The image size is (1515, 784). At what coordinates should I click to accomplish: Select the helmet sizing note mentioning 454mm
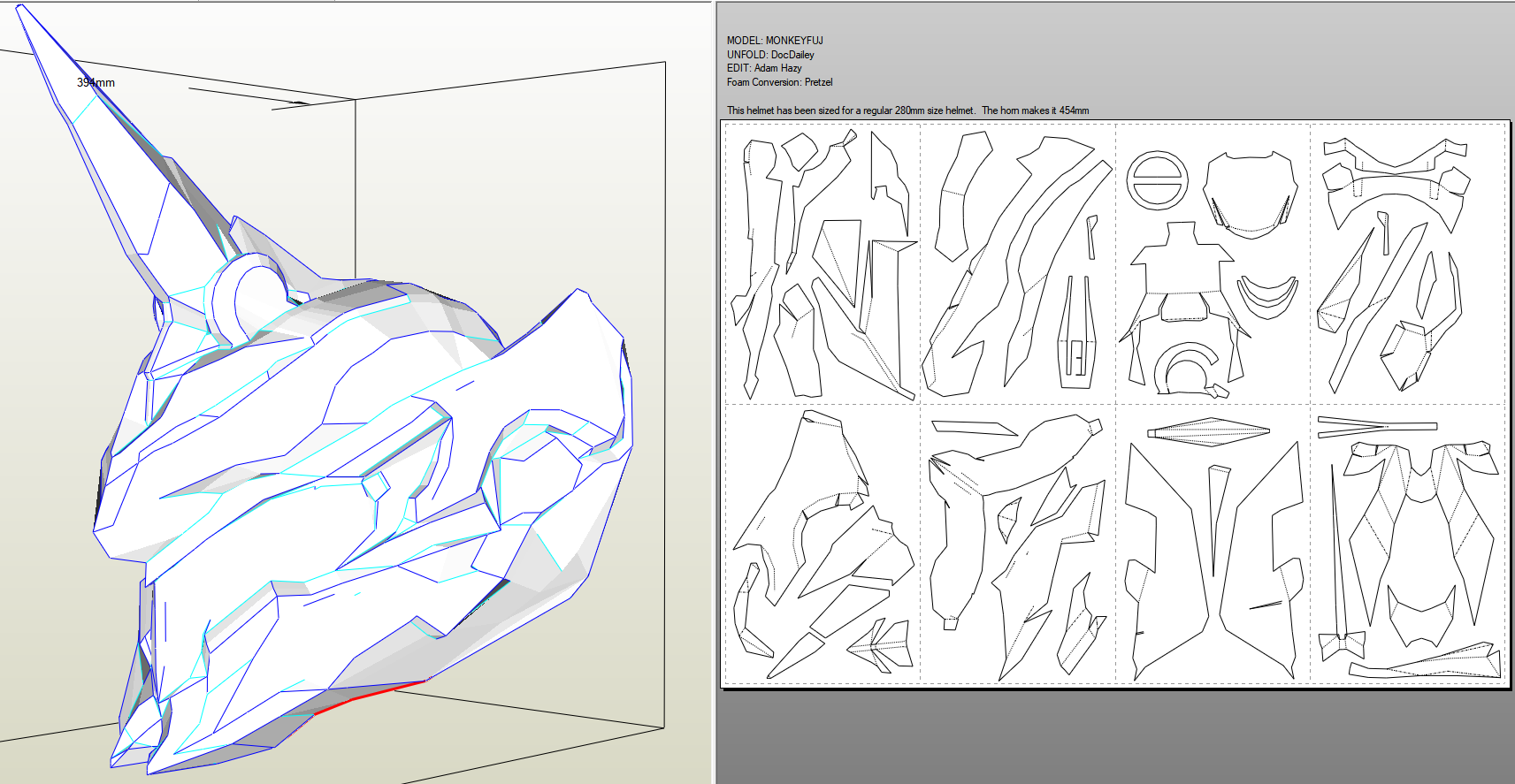pyautogui.click(x=907, y=110)
